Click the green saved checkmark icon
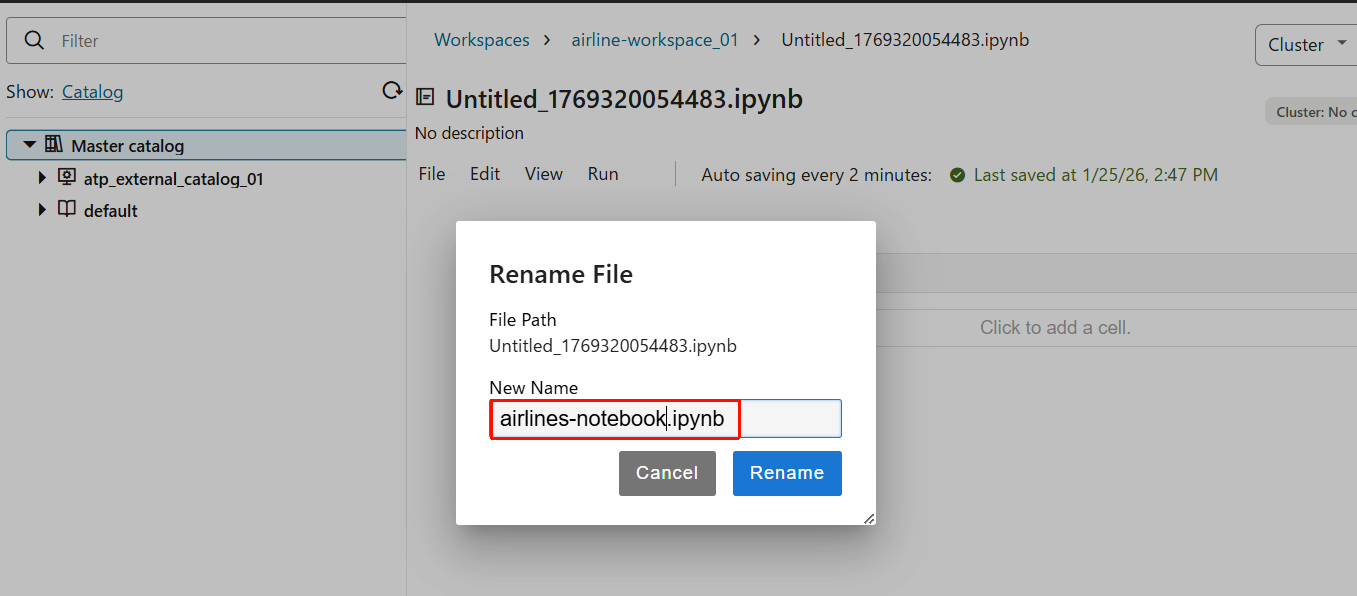1357x596 pixels. pyautogui.click(x=957, y=175)
